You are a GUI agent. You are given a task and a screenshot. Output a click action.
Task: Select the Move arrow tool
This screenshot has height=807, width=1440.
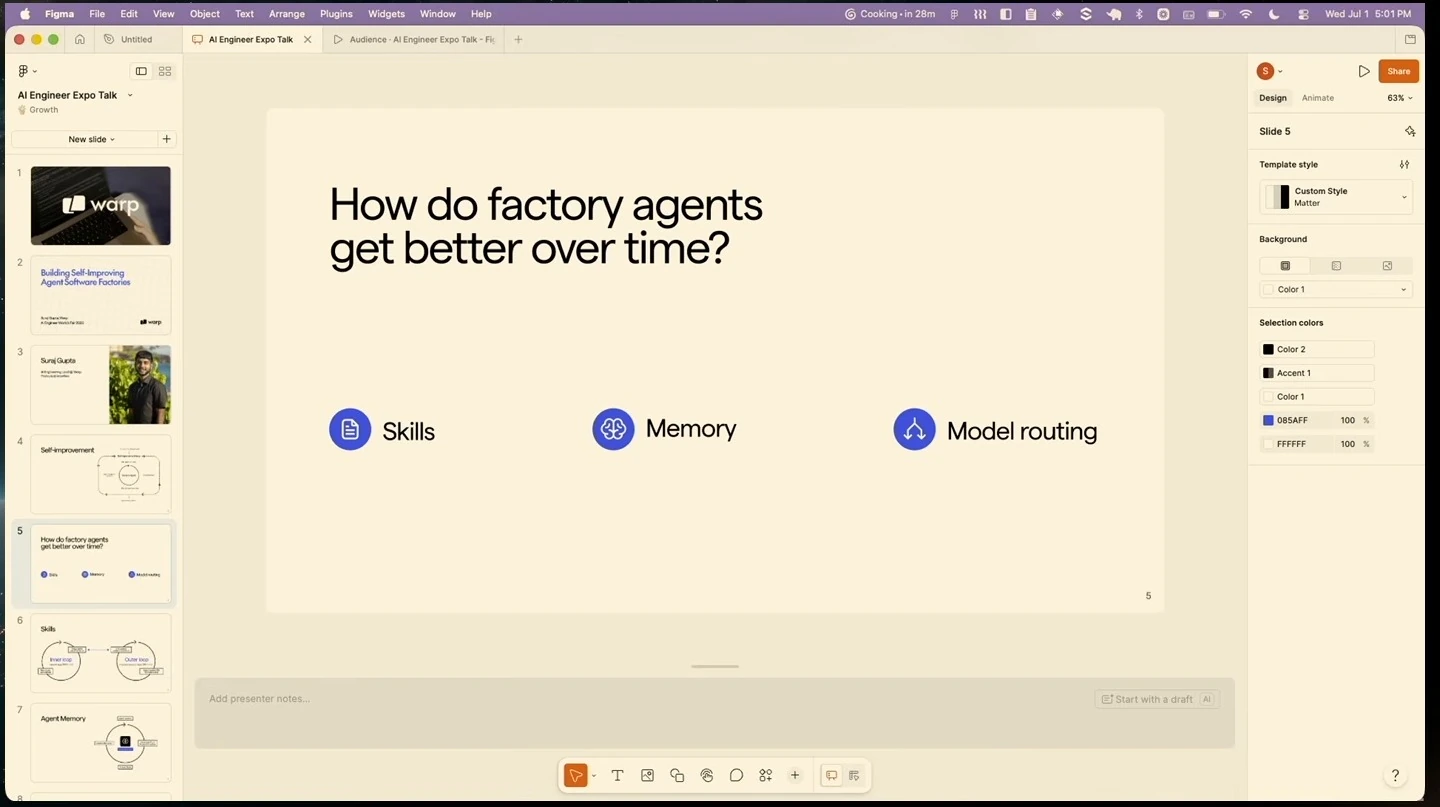(575, 775)
